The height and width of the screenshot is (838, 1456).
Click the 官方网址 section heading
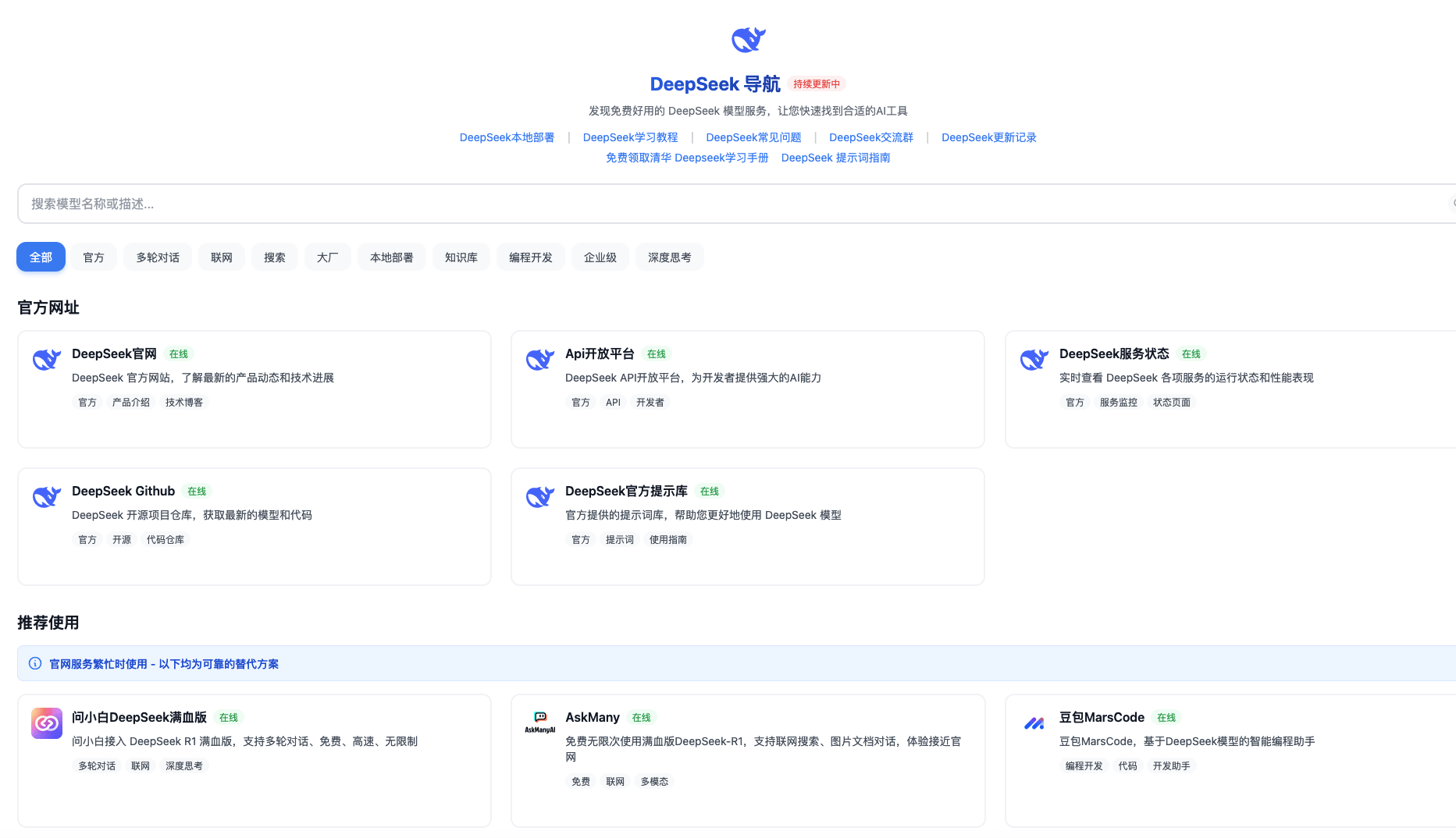[x=48, y=307]
